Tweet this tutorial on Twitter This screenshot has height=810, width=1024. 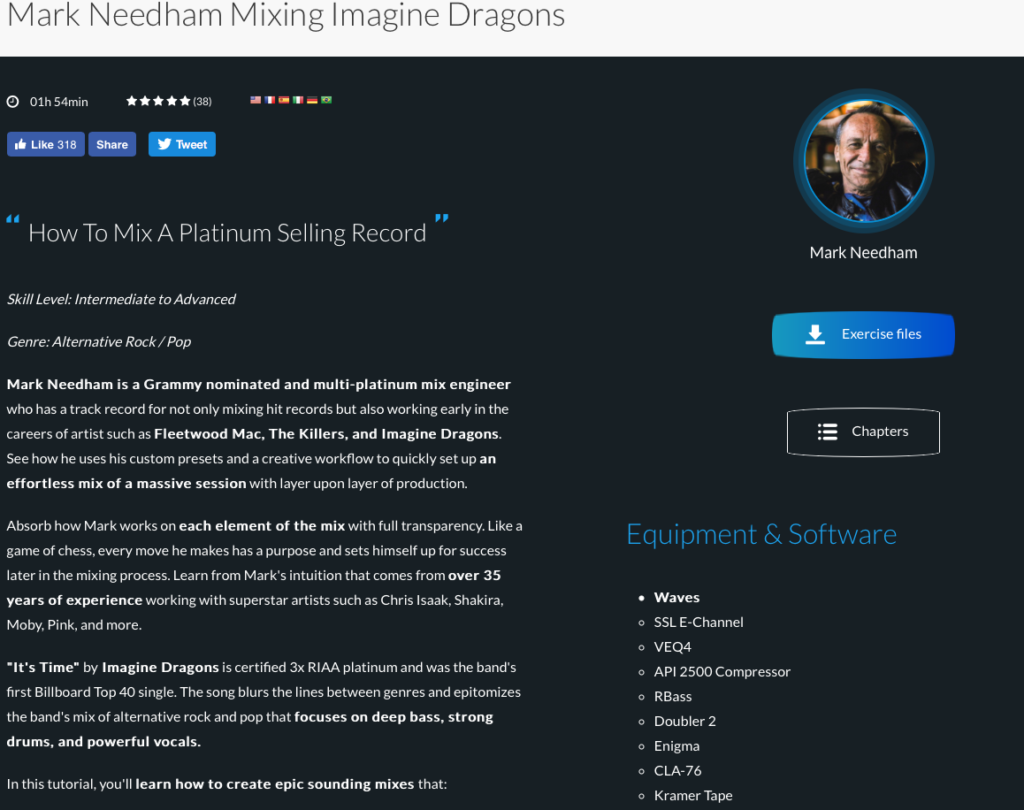coord(182,144)
